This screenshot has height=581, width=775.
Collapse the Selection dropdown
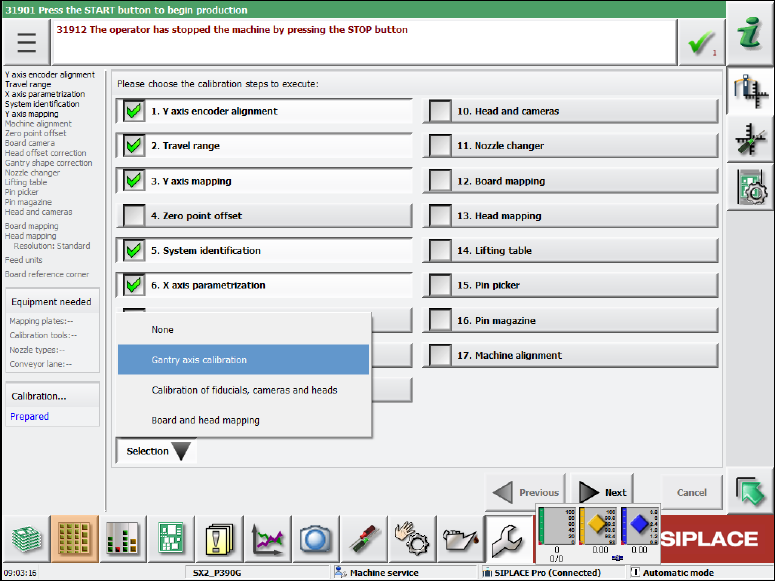[x=157, y=451]
